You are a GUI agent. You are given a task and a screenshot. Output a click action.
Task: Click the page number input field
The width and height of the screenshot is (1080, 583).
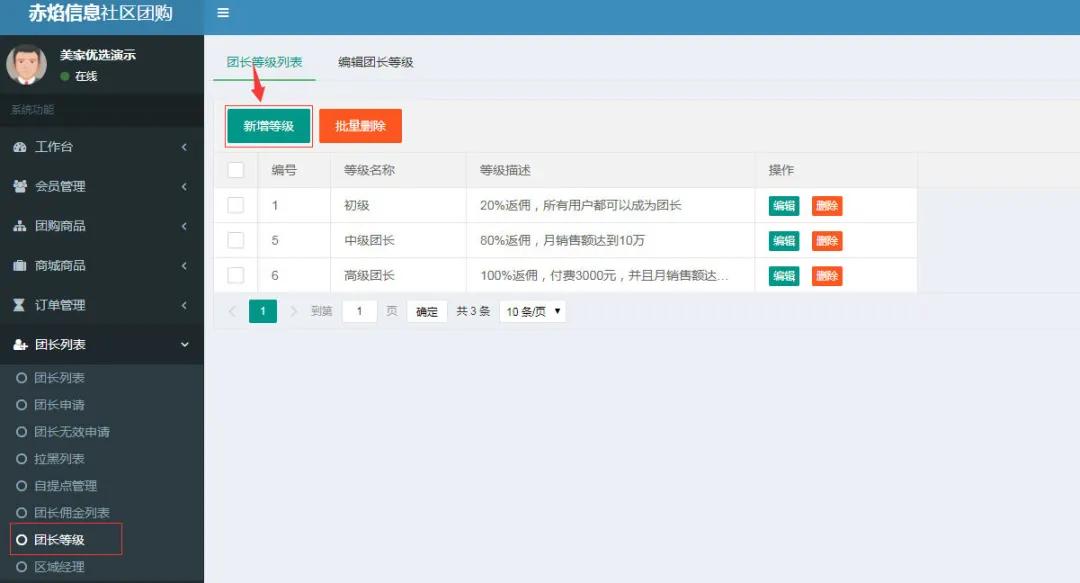[x=359, y=311]
